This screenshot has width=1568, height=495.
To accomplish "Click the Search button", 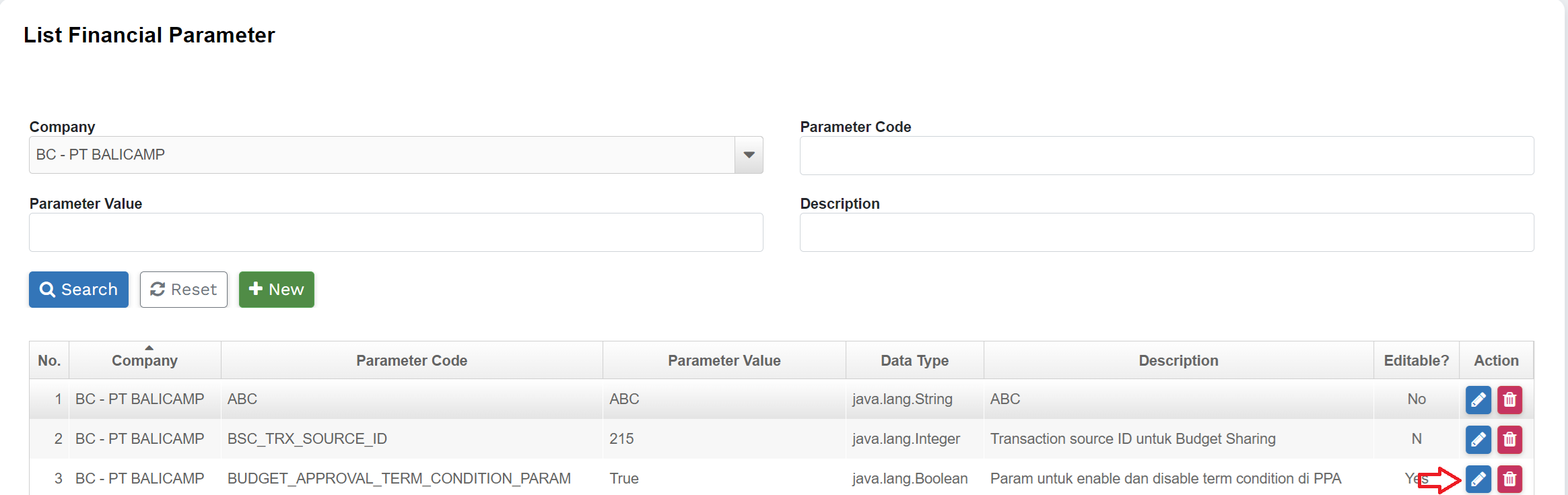I will coord(79,290).
